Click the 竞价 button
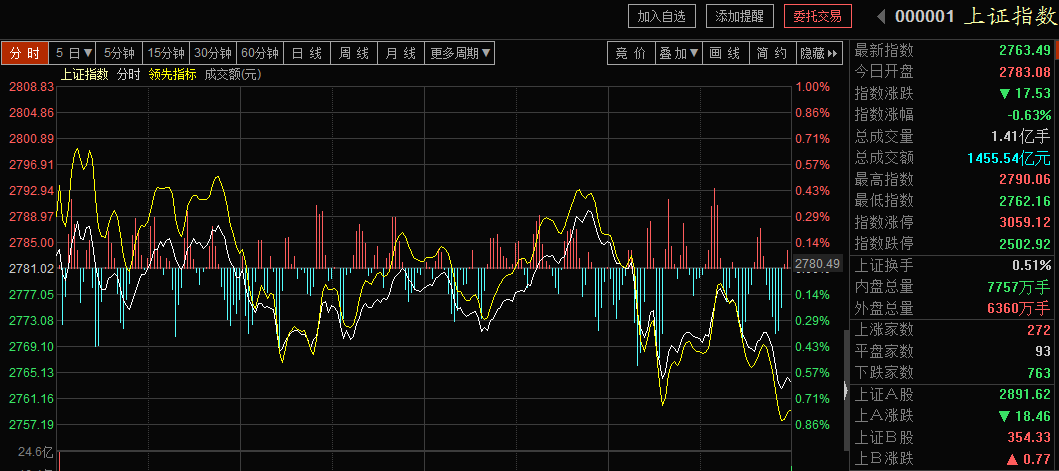 click(631, 53)
